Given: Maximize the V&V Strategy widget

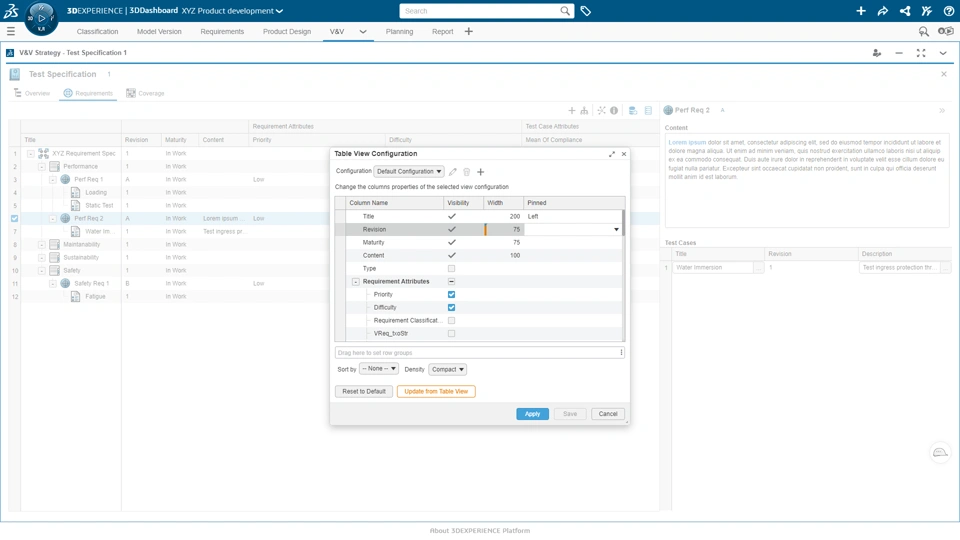Looking at the screenshot, I should 921,53.
